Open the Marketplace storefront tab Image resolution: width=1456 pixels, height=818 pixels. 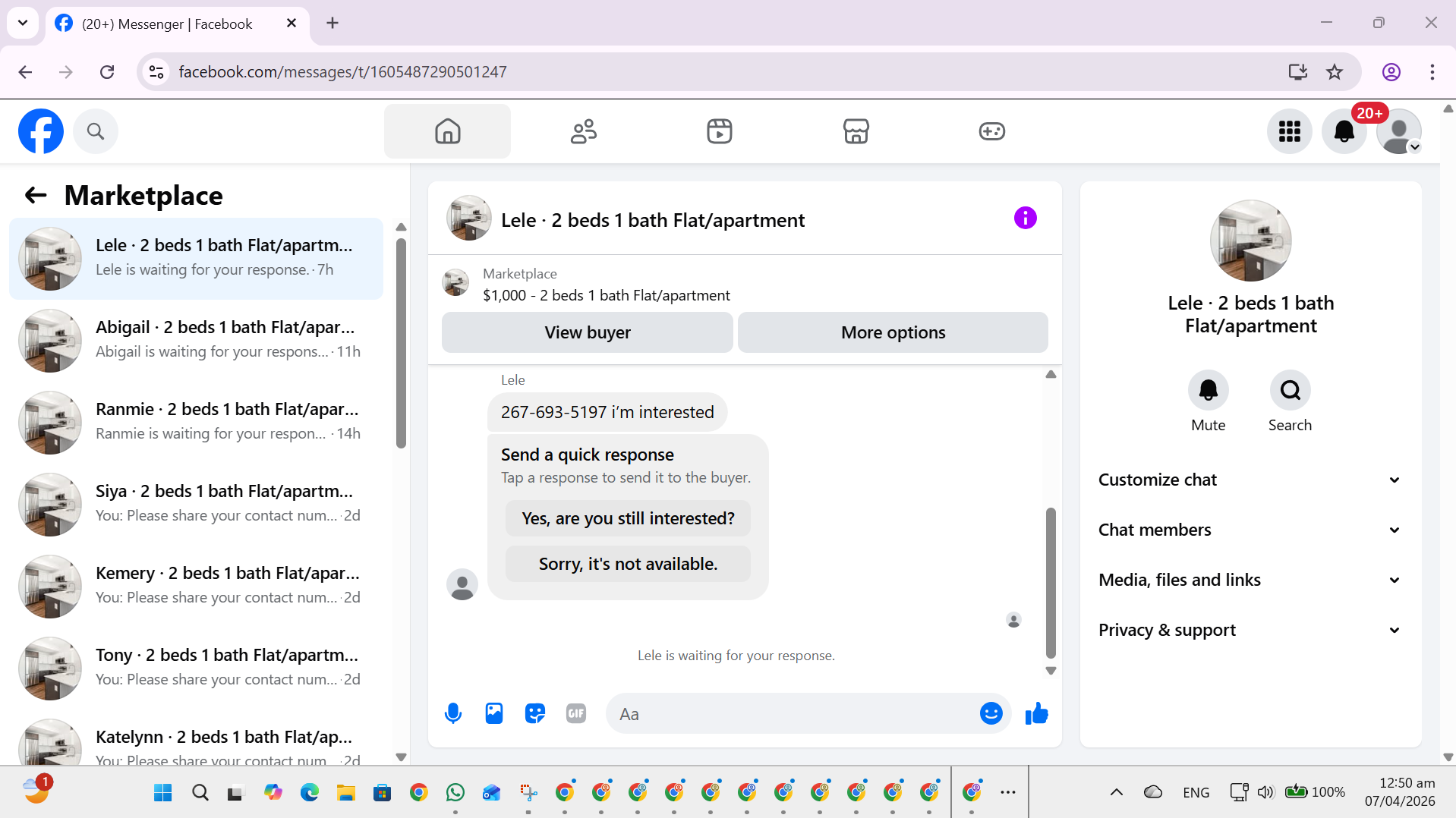(856, 131)
